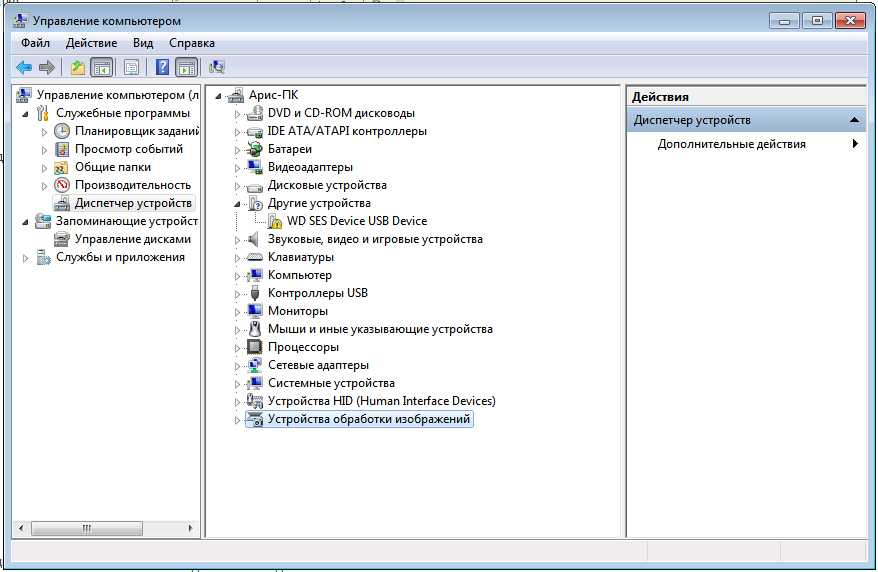This screenshot has width=878, height=572.
Task: Select Диспетчер устройств in left tree
Action: [x=133, y=203]
